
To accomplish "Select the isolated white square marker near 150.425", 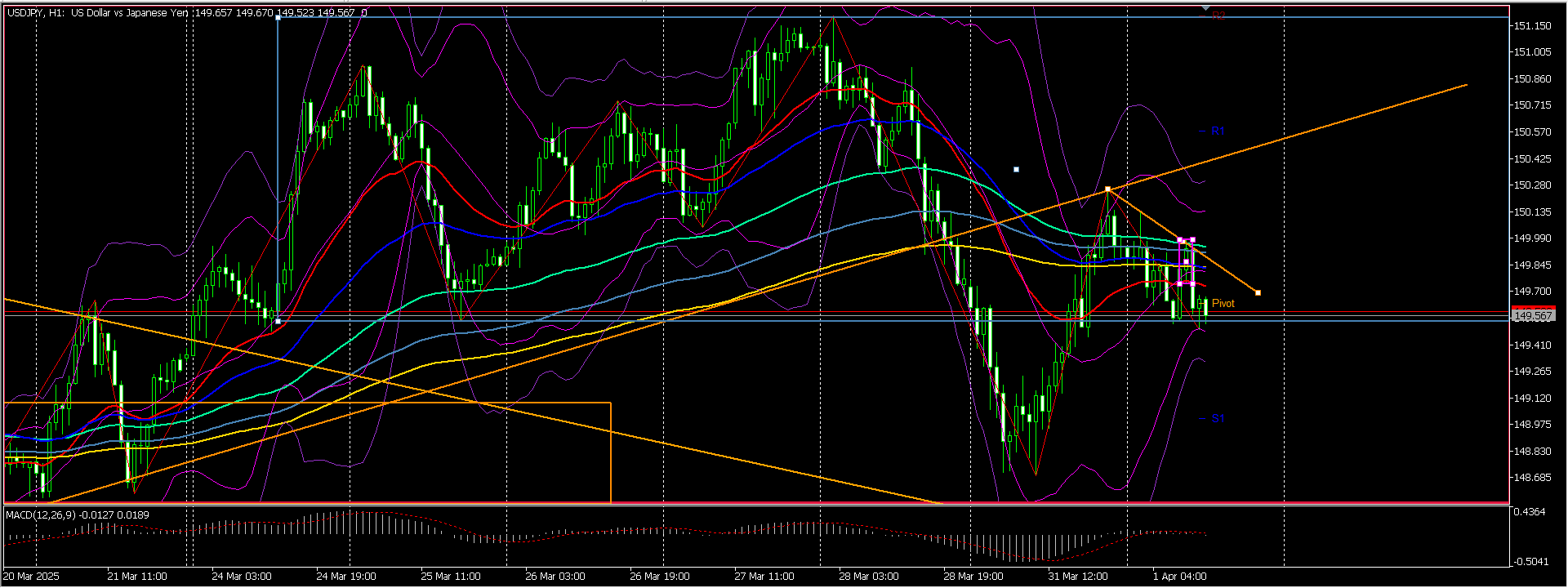I will click(1016, 170).
